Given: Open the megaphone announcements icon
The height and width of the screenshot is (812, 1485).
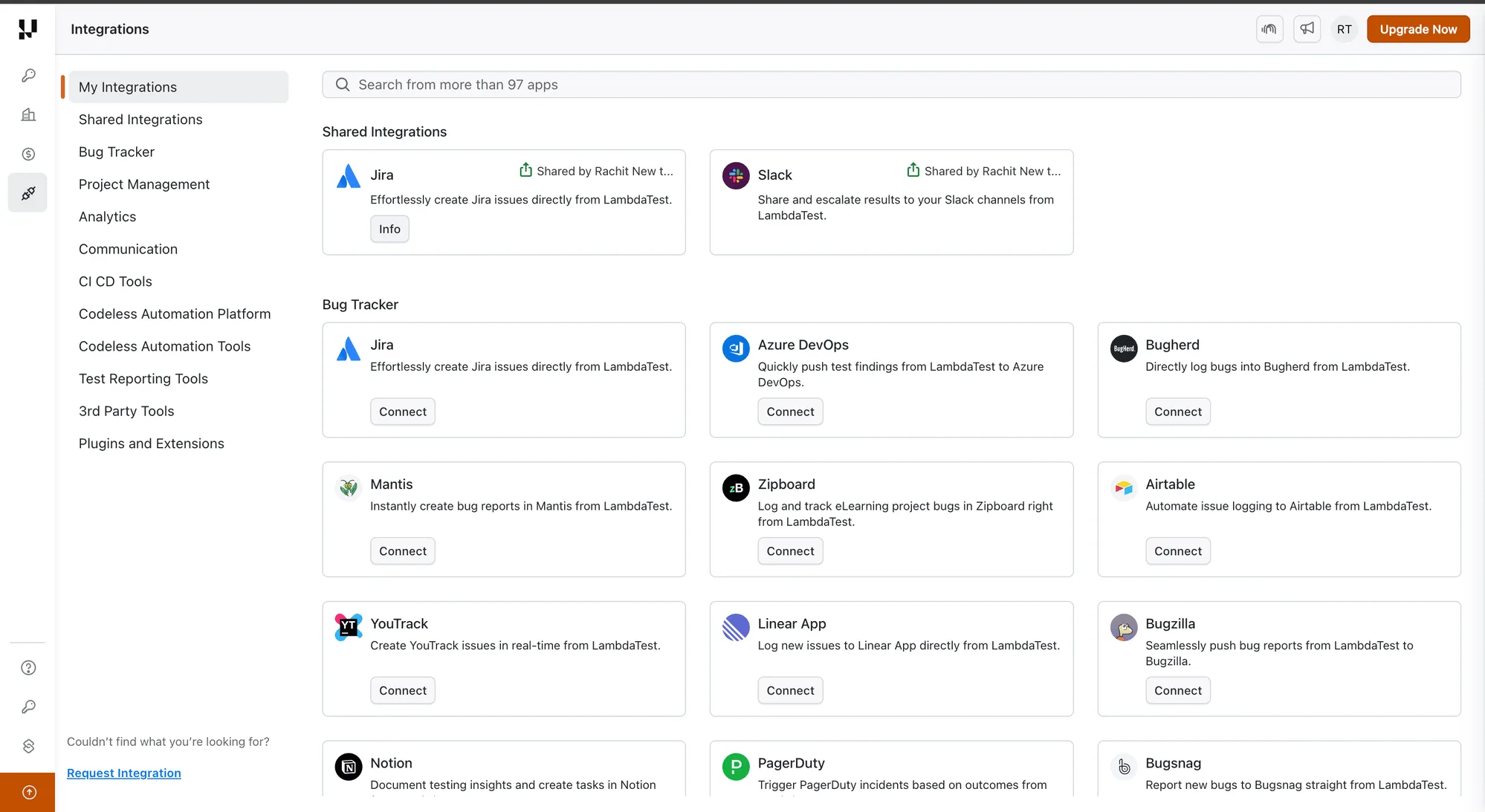Looking at the screenshot, I should (x=1307, y=29).
